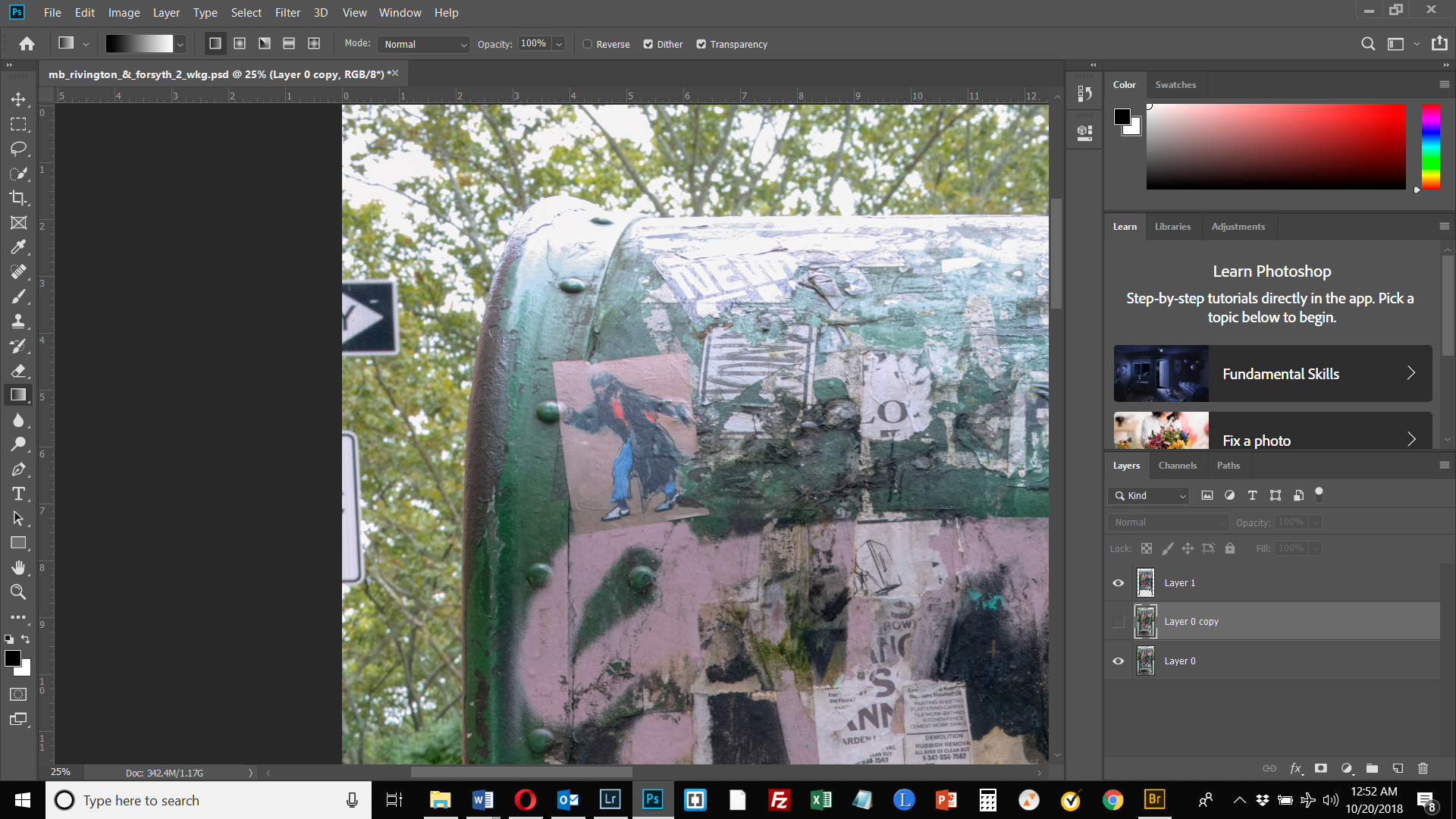Choose the radial gradient style icon

(240, 44)
